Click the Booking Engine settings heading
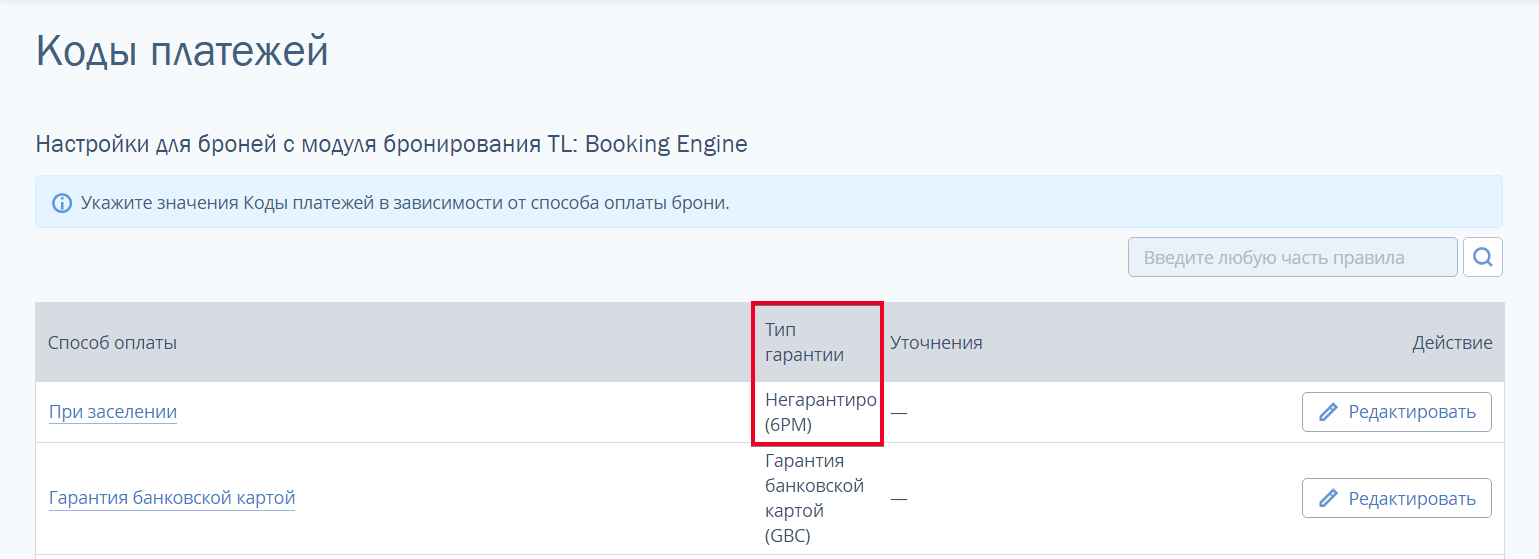The width and height of the screenshot is (1539, 559). [391, 144]
